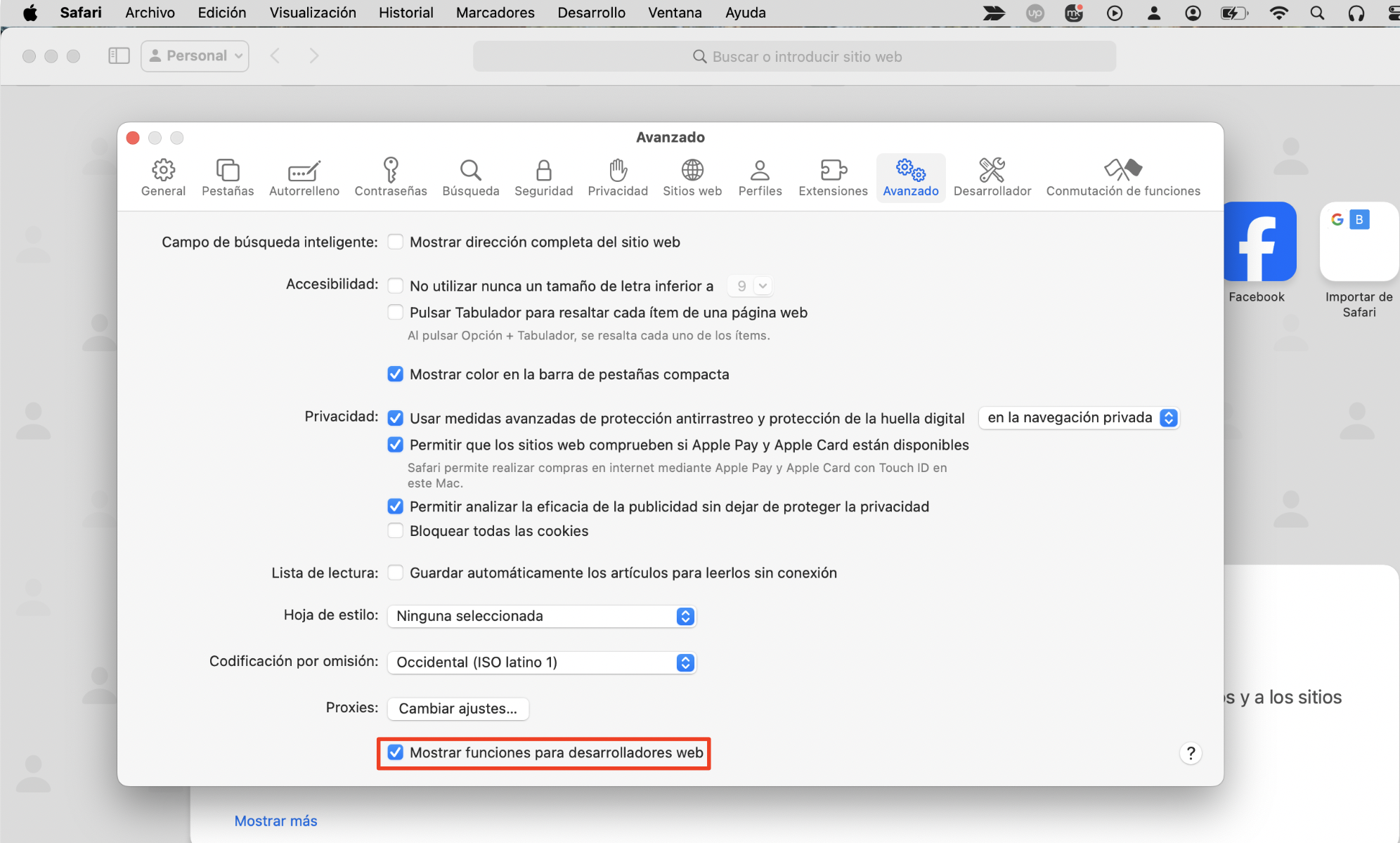
Task: Open the Safari menu
Action: 81,13
